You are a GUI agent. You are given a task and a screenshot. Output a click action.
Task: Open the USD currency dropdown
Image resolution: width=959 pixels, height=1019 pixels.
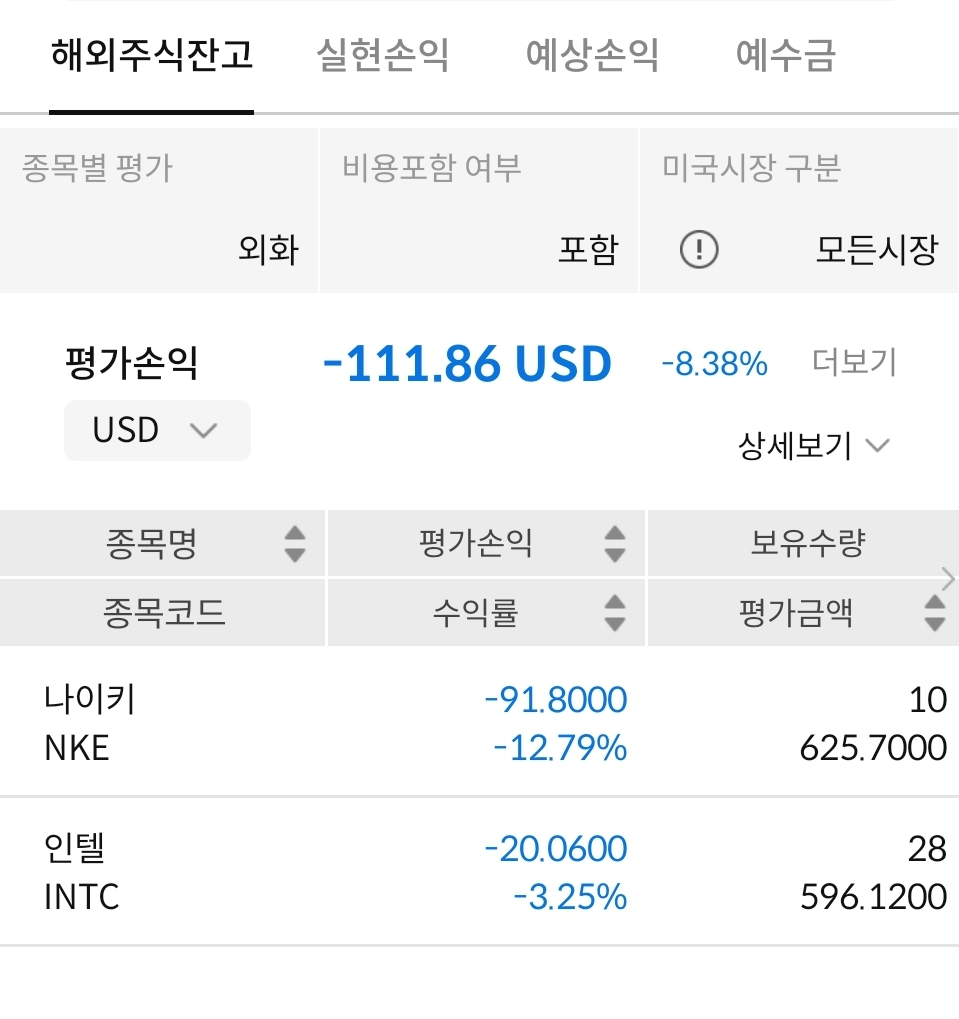[157, 430]
